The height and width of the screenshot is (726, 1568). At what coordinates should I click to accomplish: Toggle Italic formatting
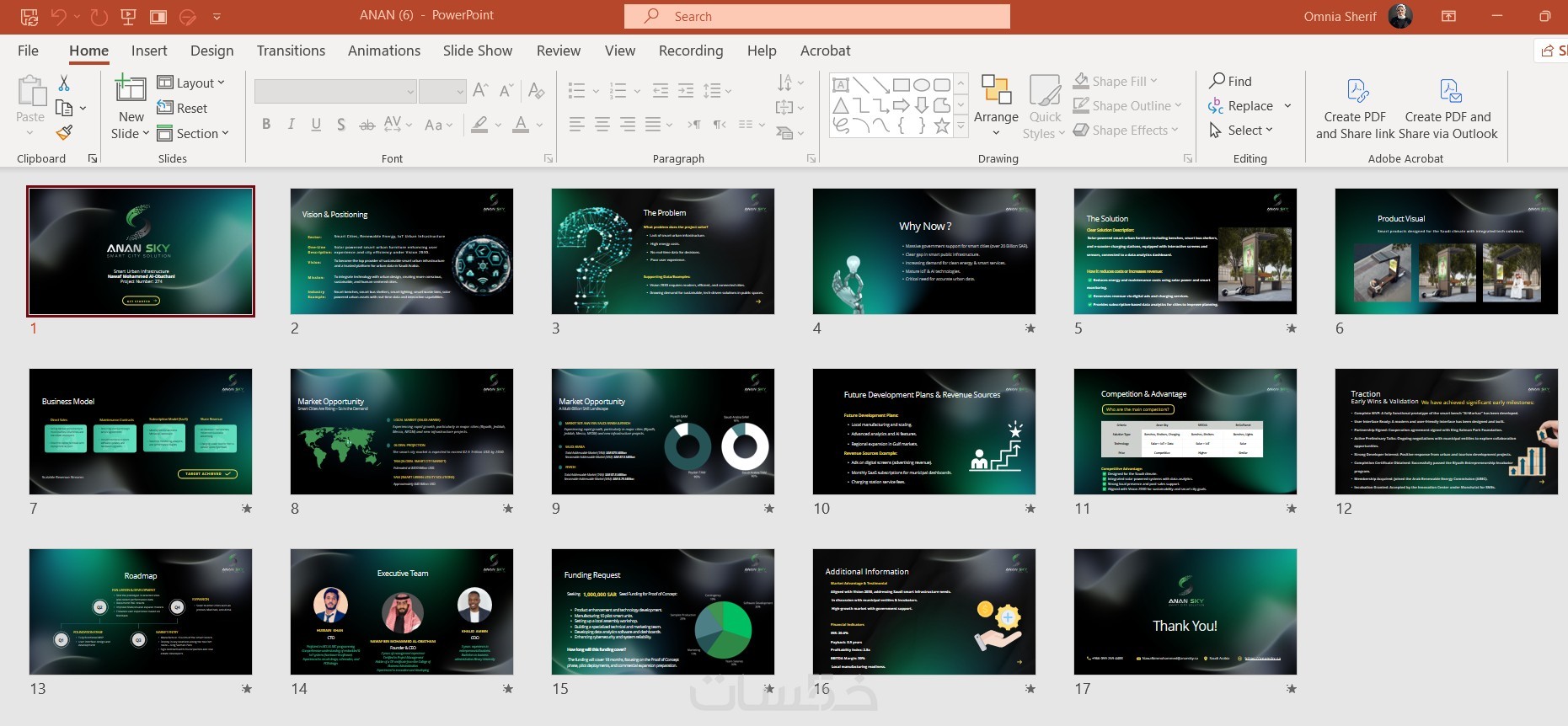[292, 125]
